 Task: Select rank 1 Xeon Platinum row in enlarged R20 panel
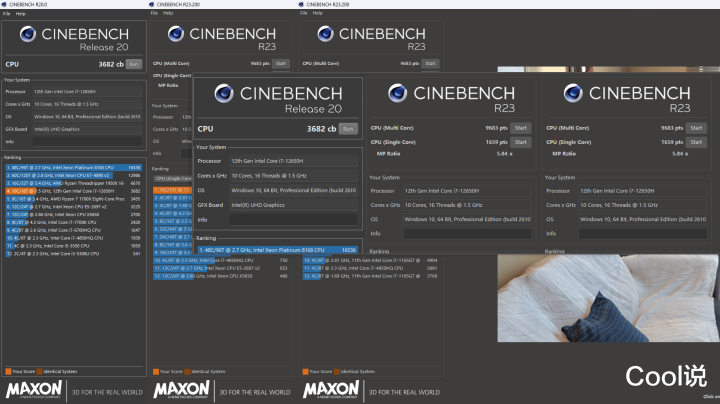coord(277,250)
